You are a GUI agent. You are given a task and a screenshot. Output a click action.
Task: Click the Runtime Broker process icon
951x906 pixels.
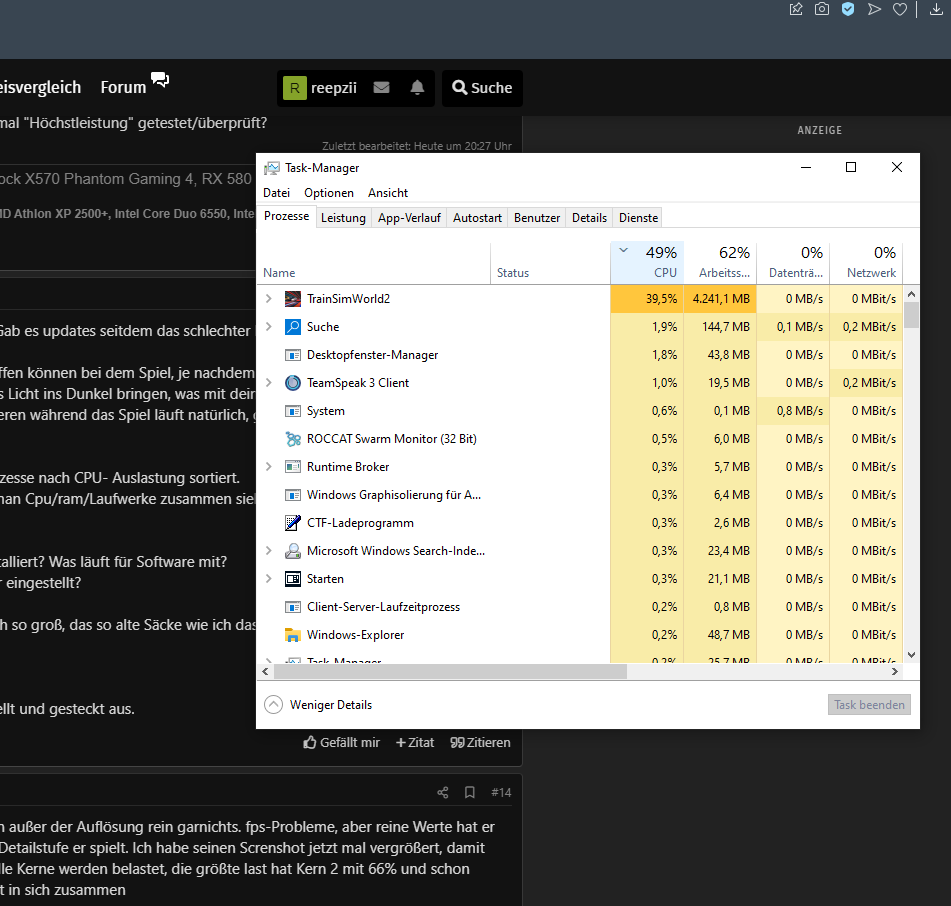(293, 467)
